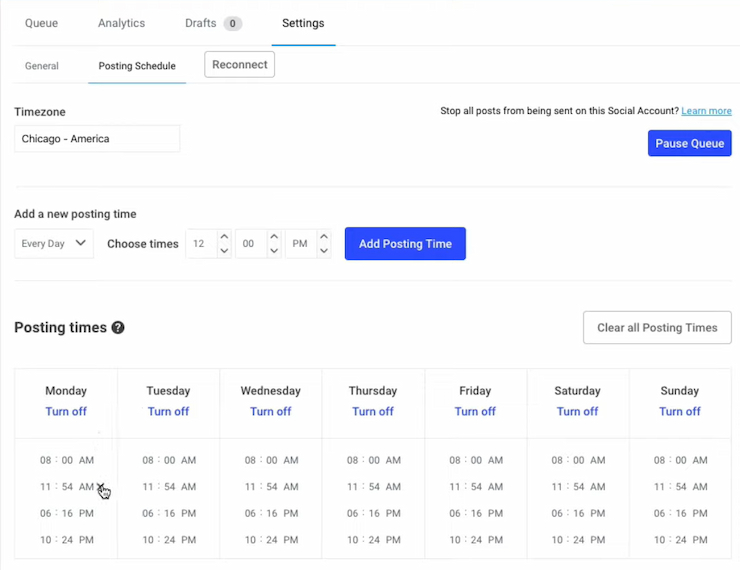The height and width of the screenshot is (570, 740).
Task: Select Tuesday 08:00 AM posting time
Action: [x=169, y=460]
